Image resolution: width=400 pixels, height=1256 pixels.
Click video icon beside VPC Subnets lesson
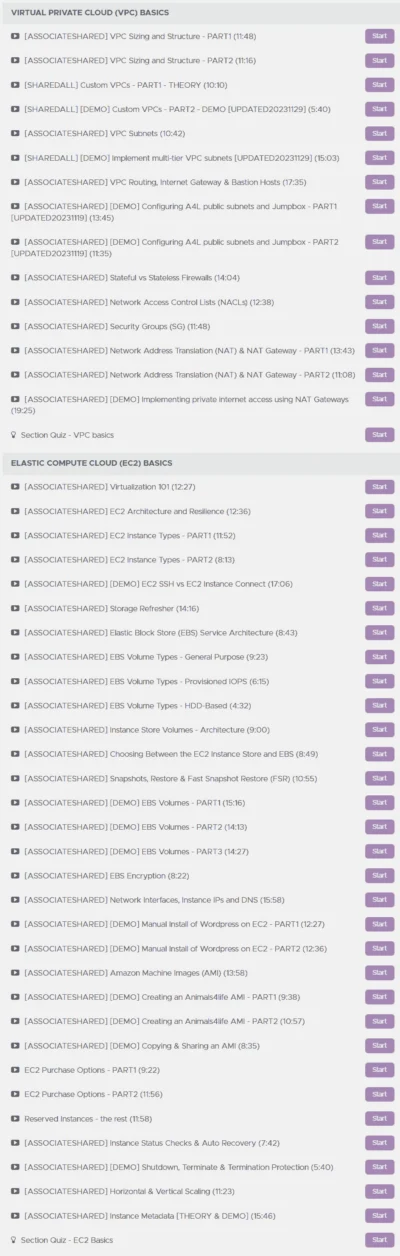coord(15,133)
